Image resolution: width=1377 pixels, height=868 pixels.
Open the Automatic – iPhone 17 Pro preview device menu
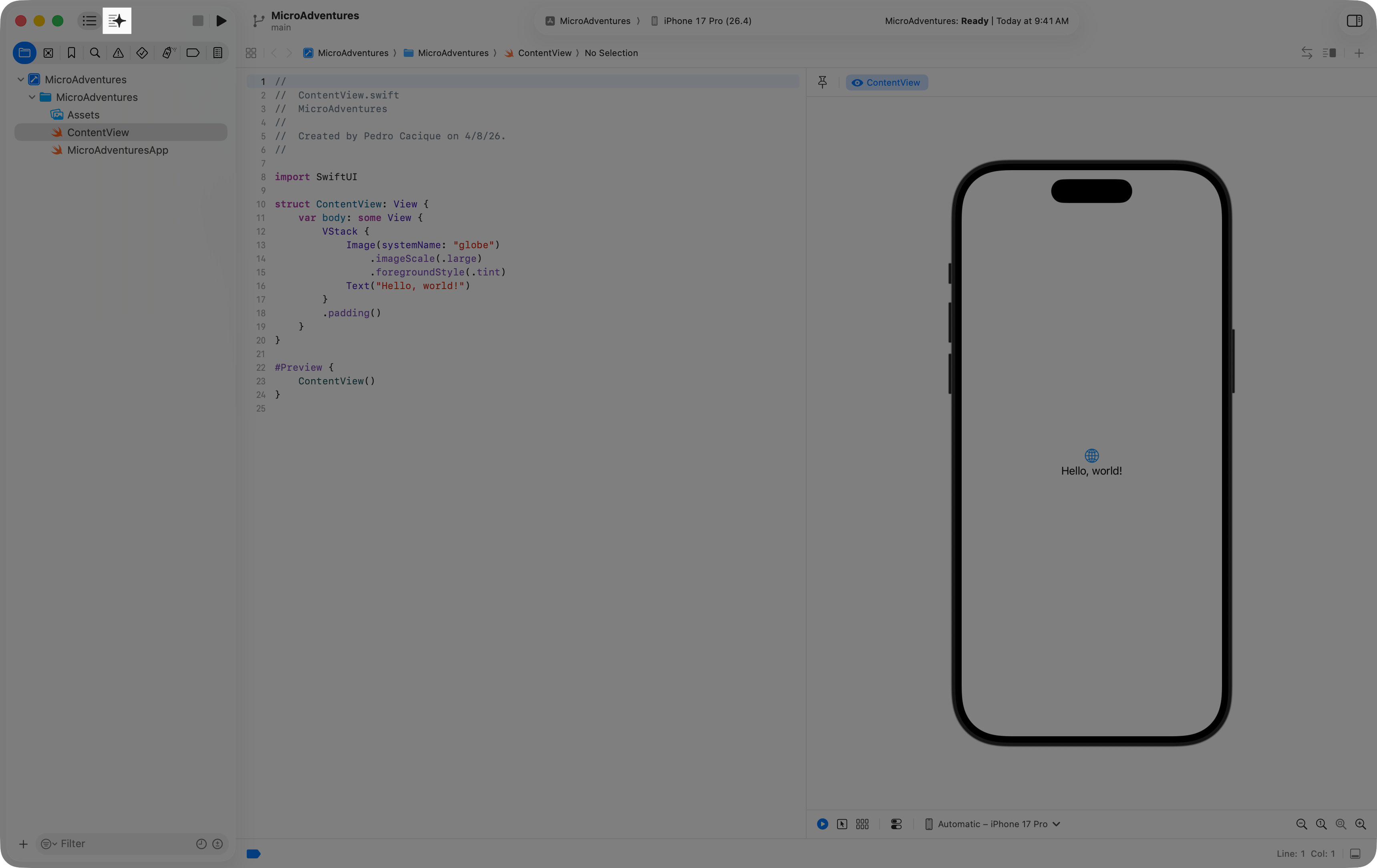click(992, 824)
